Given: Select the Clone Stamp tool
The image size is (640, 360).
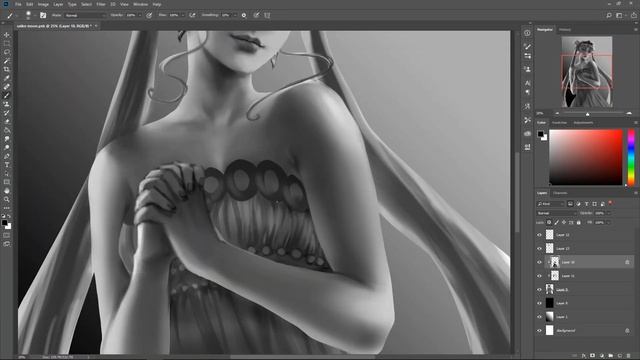Looking at the screenshot, I should 7,104.
